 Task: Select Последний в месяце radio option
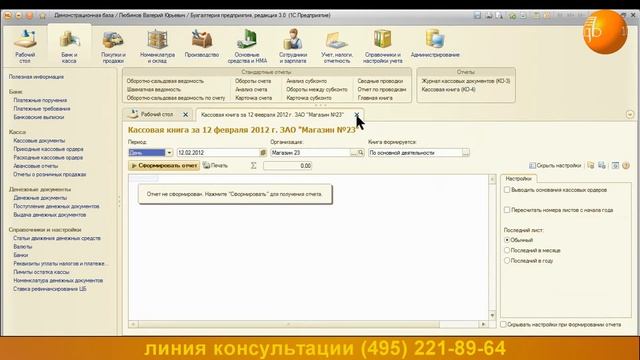(507, 250)
